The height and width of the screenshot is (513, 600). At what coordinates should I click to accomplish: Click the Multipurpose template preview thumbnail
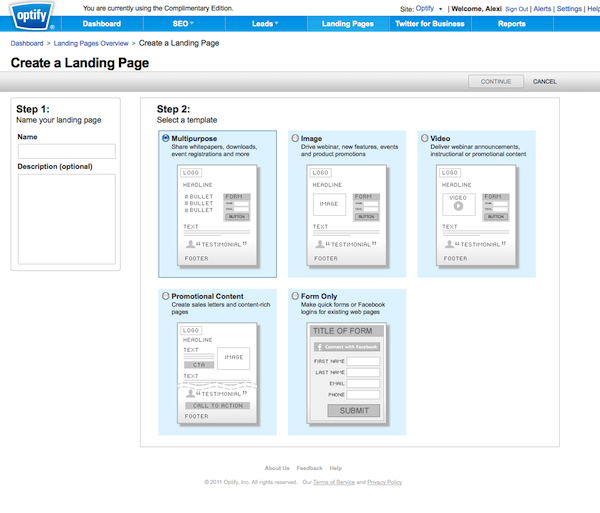218,216
